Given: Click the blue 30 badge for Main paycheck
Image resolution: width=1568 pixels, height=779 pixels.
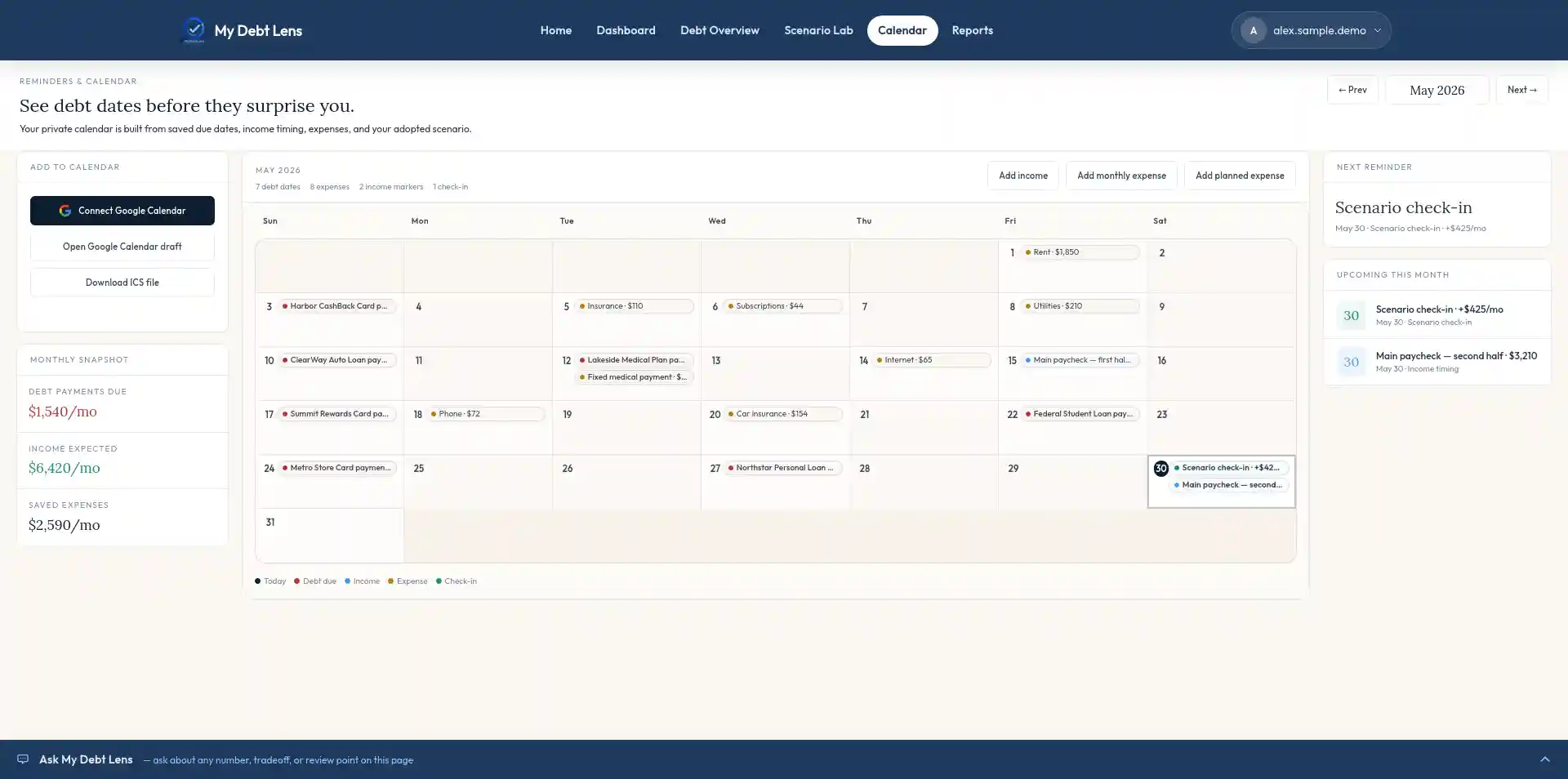Looking at the screenshot, I should pyautogui.click(x=1352, y=362).
